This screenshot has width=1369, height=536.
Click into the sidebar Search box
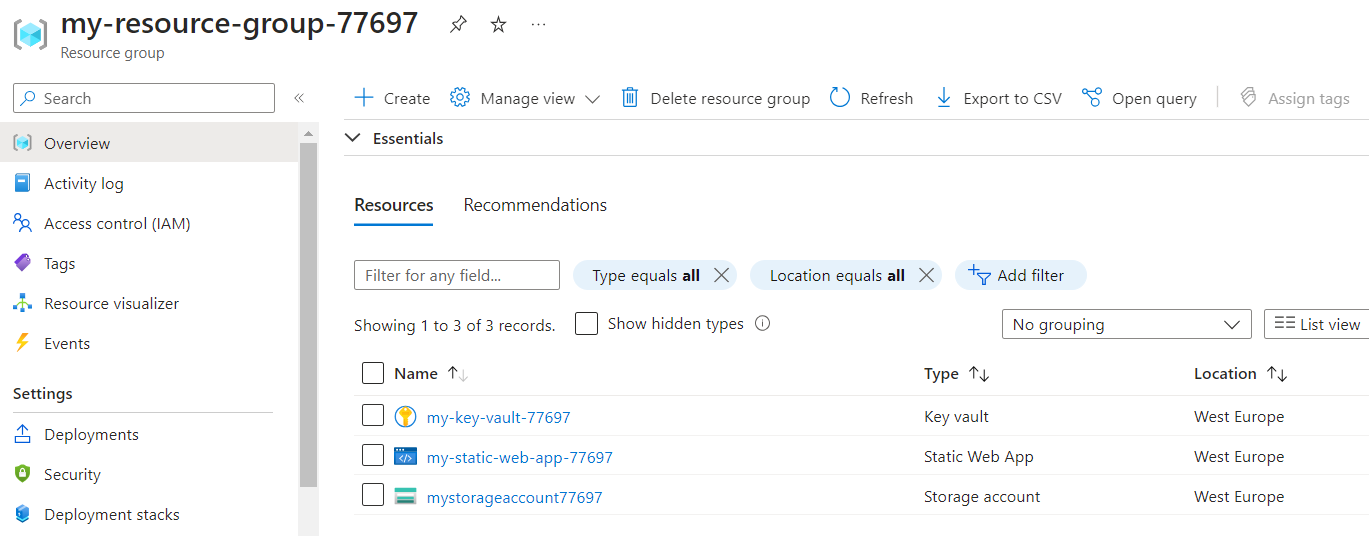[x=144, y=98]
